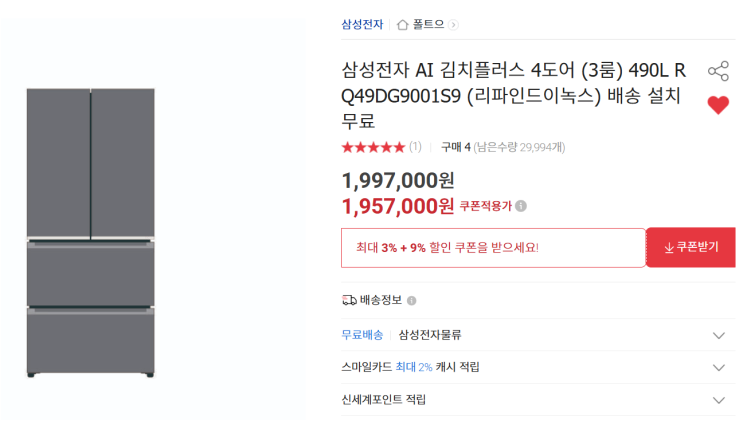Viewport: 743px width, 421px height.
Task: Click the 무료배송 link text
Action: [362, 336]
